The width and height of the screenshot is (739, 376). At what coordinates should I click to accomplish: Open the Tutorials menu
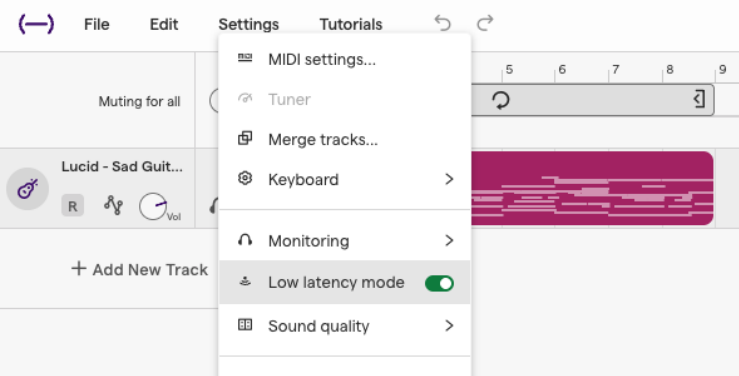pos(351,24)
